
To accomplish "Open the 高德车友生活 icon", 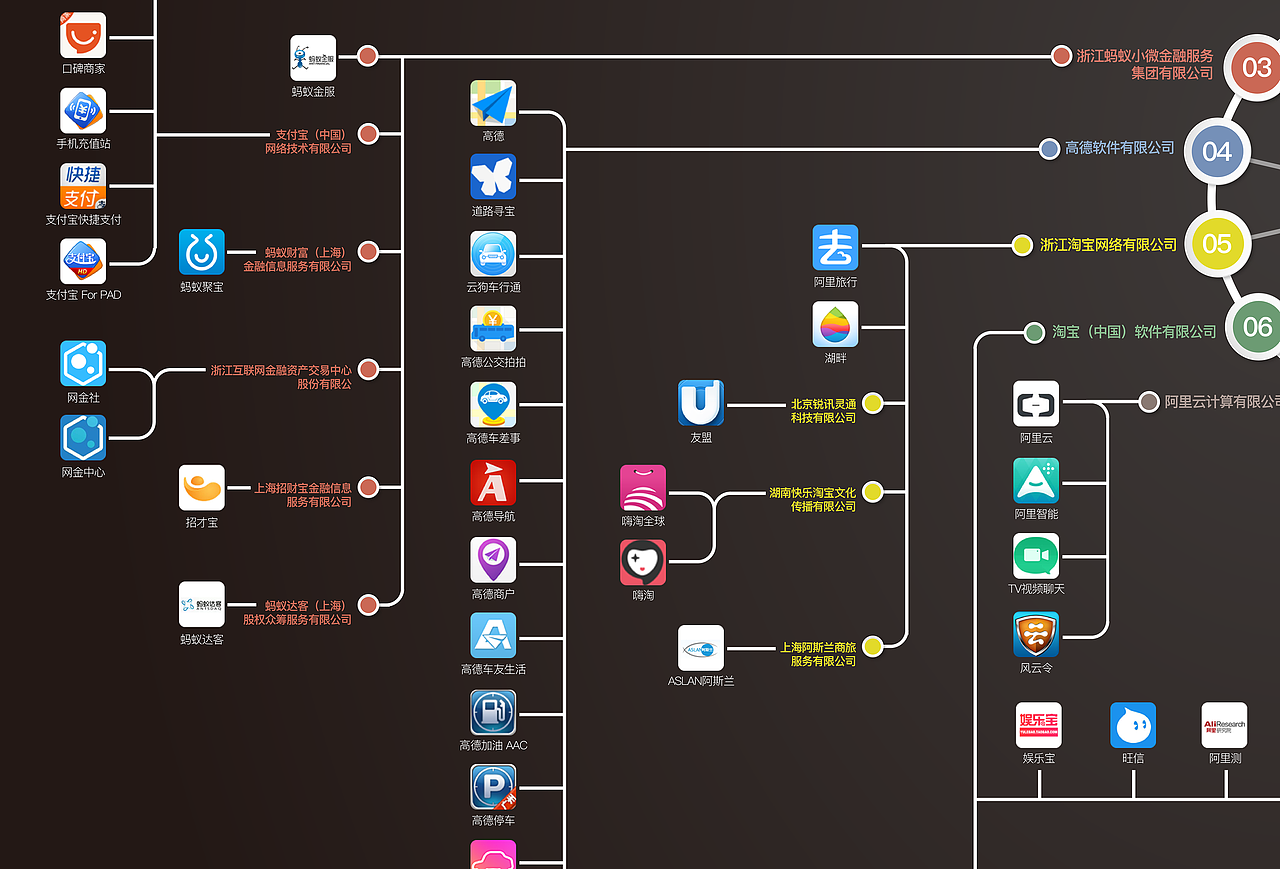I will click(494, 636).
